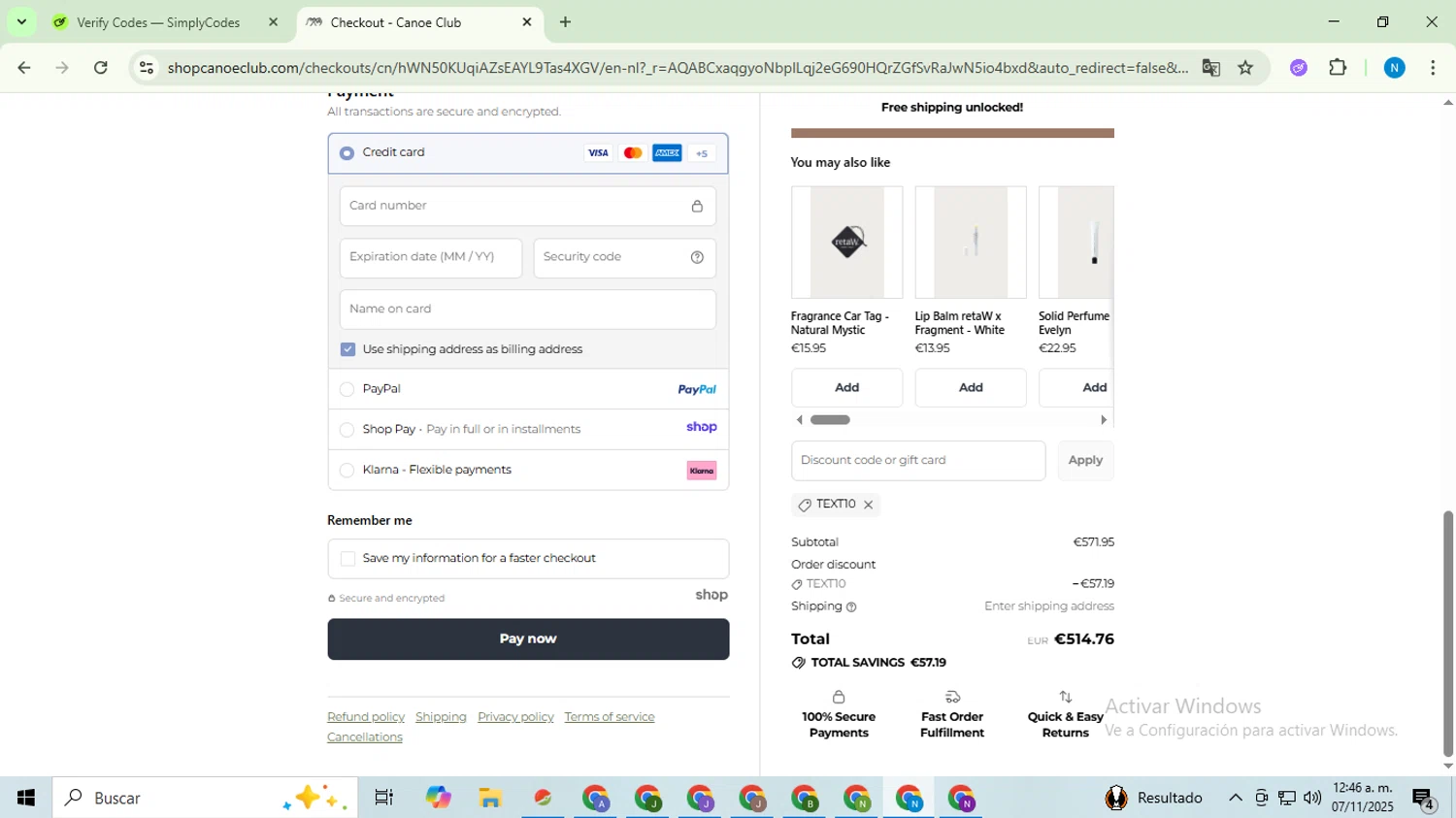Click the card number lock icon

tap(697, 206)
